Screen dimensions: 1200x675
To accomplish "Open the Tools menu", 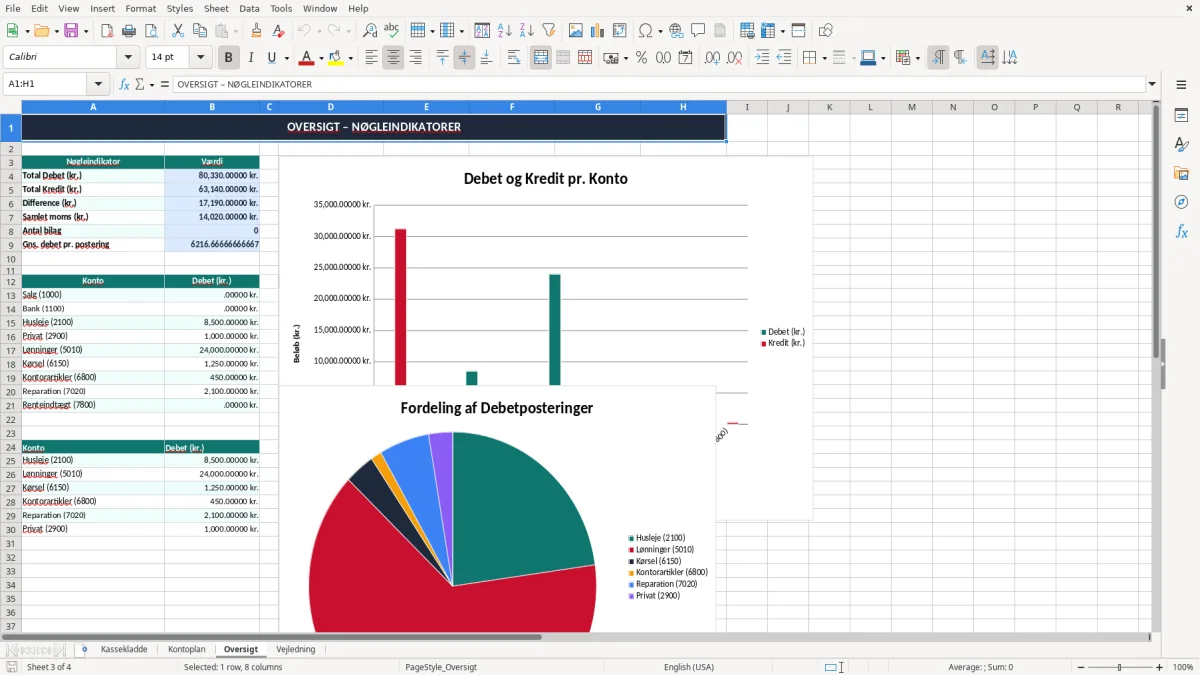I will [281, 8].
